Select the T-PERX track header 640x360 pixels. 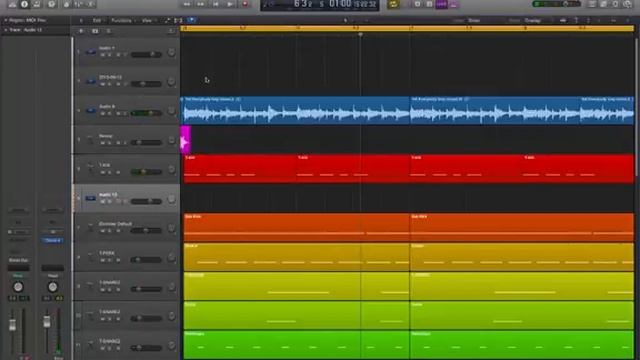127,257
